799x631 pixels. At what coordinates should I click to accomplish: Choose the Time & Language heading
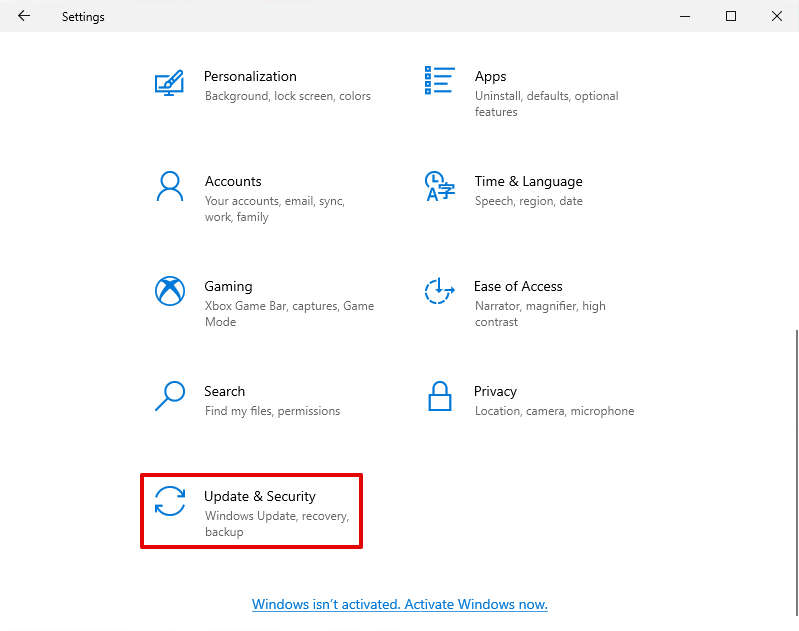(x=528, y=181)
